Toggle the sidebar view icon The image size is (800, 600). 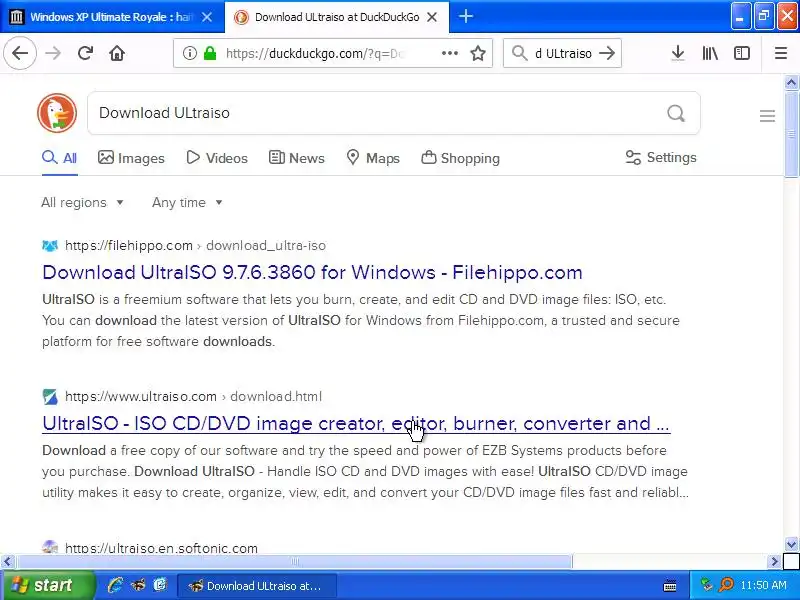pyautogui.click(x=742, y=53)
